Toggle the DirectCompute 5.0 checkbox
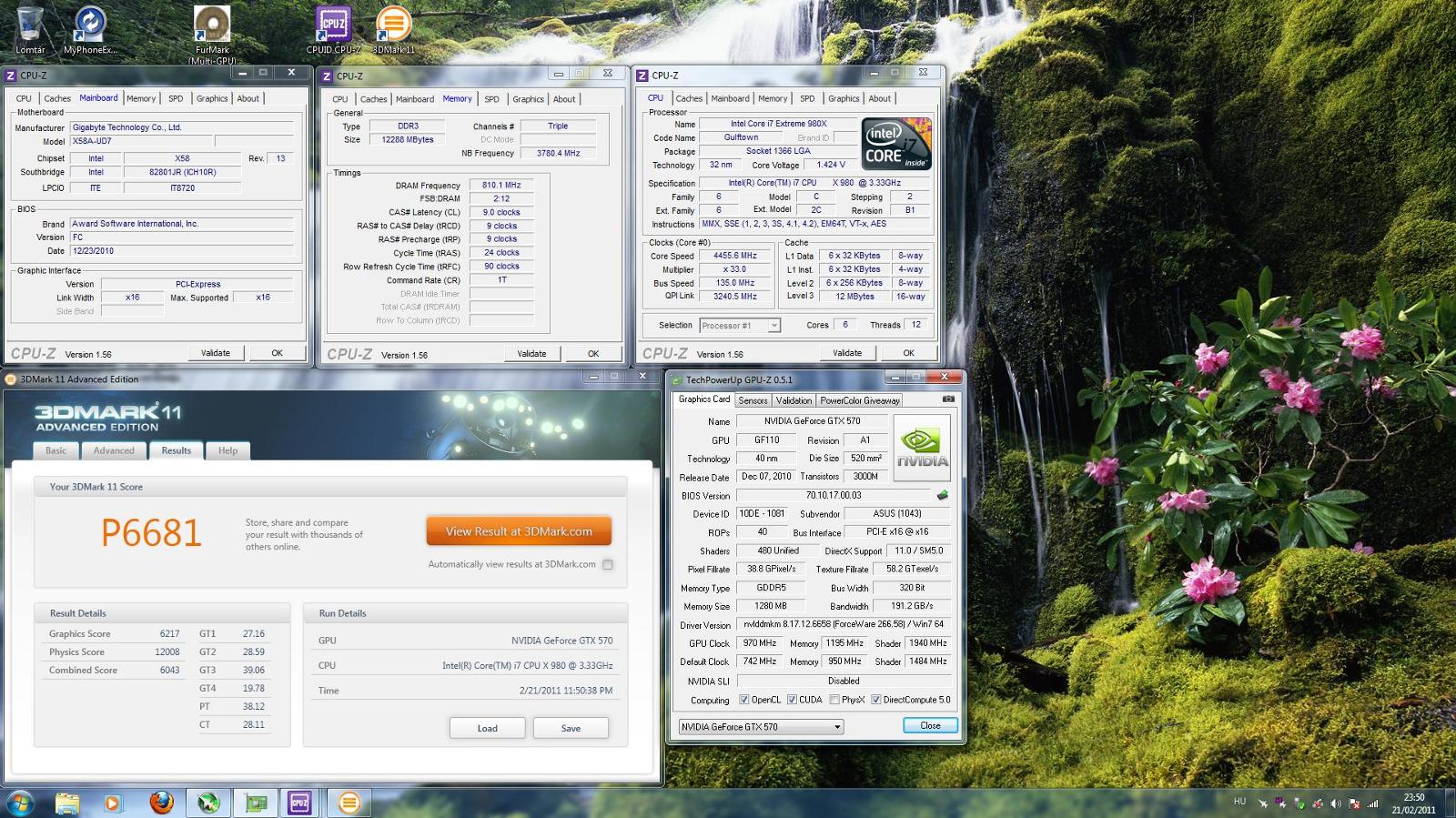Screen dimensions: 1456x818 point(875,700)
